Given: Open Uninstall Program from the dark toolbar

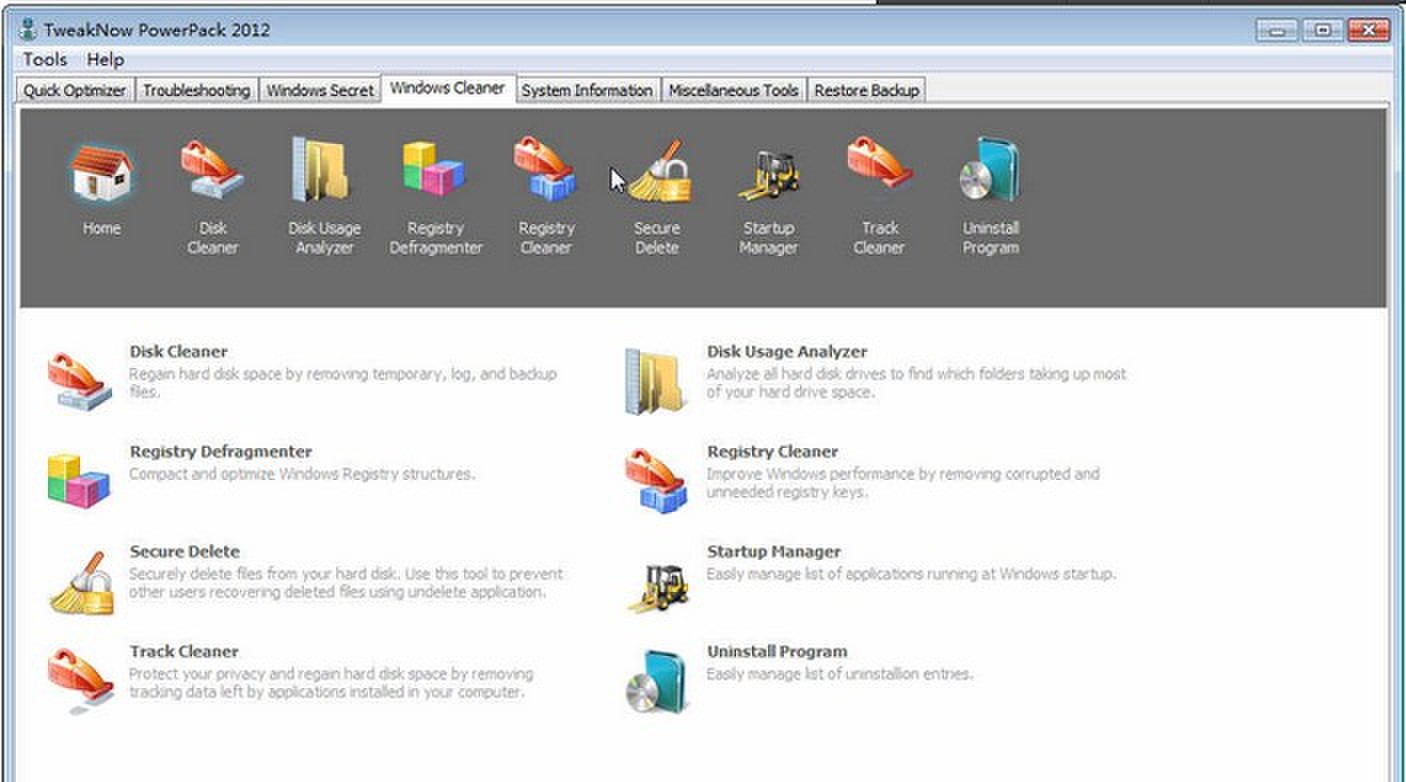Looking at the screenshot, I should [990, 197].
